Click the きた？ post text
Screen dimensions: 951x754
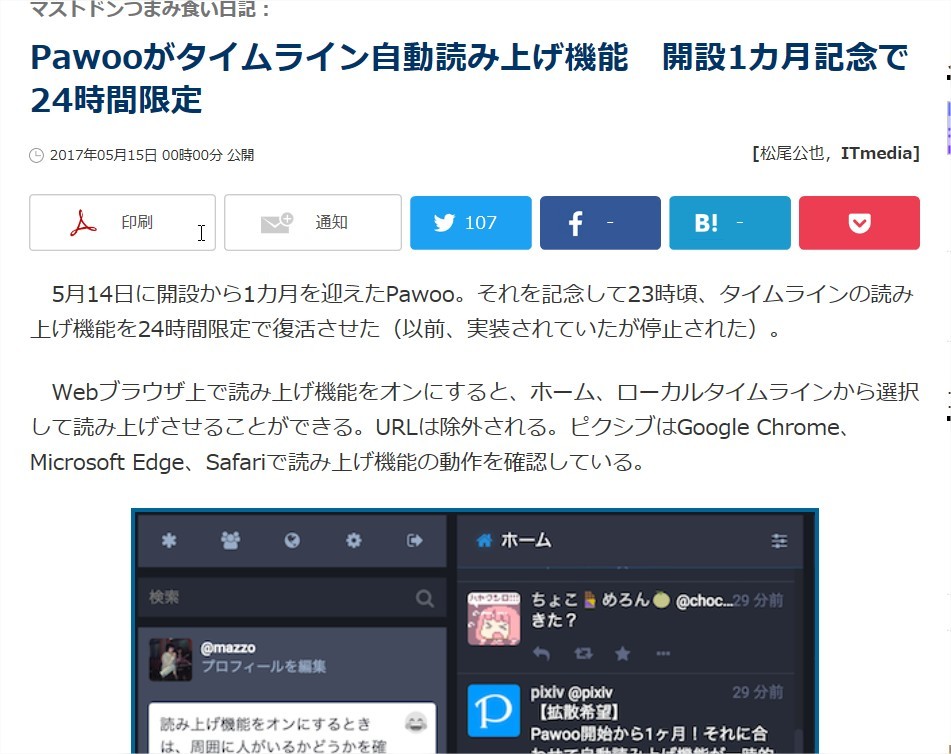(553, 620)
